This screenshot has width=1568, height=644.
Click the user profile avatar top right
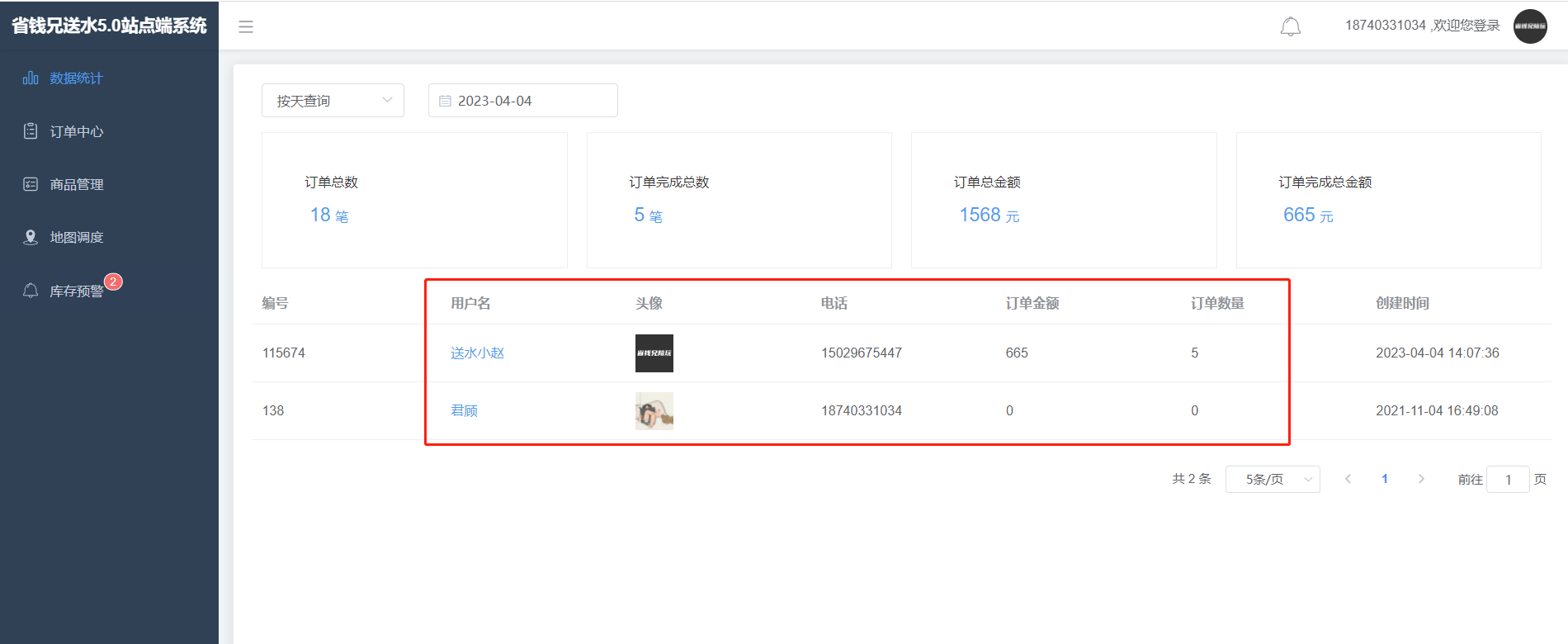pyautogui.click(x=1529, y=26)
